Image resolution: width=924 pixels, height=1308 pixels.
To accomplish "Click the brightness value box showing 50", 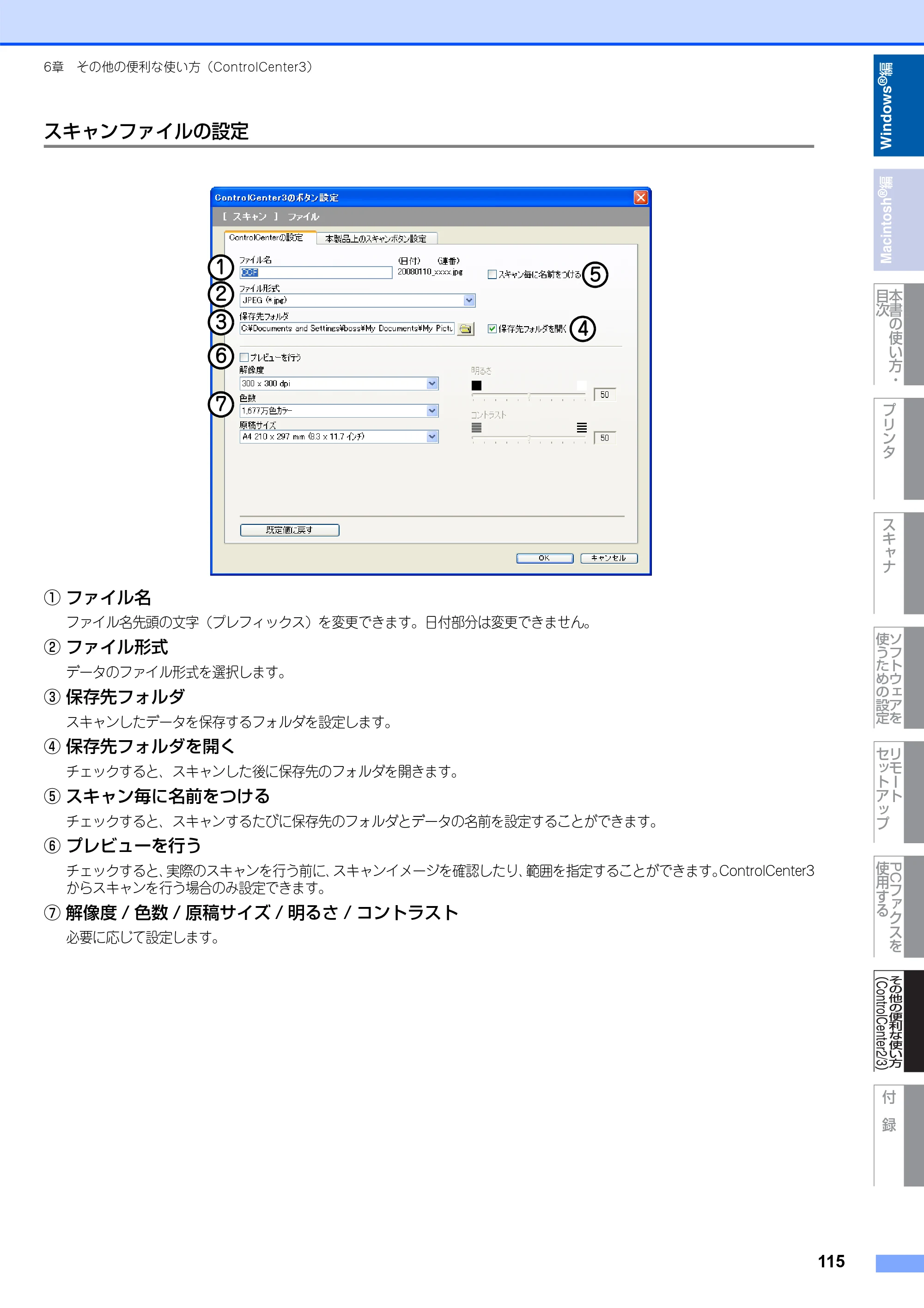I will click(x=604, y=395).
